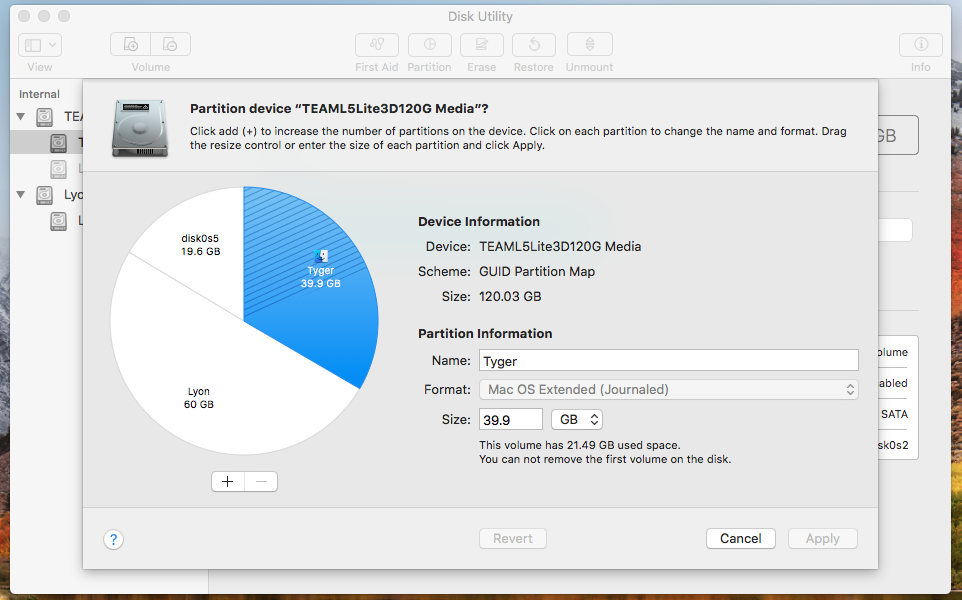962x600 pixels.
Task: Click the Unmount toolbar icon
Action: 590,45
